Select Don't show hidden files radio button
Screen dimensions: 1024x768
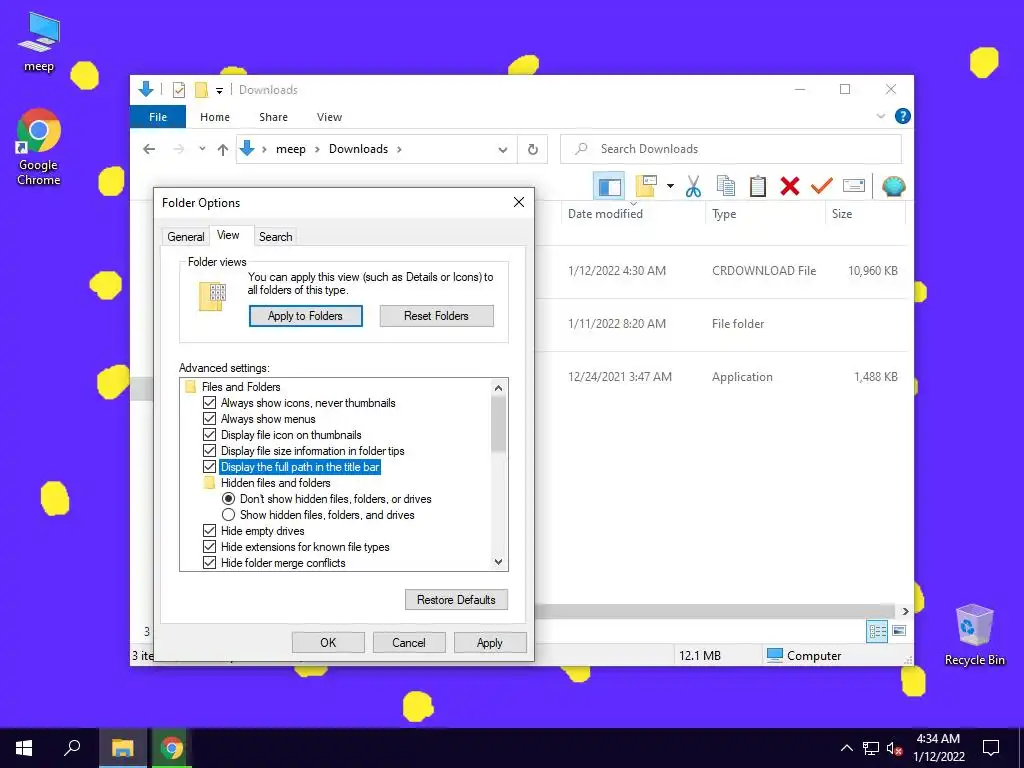229,499
